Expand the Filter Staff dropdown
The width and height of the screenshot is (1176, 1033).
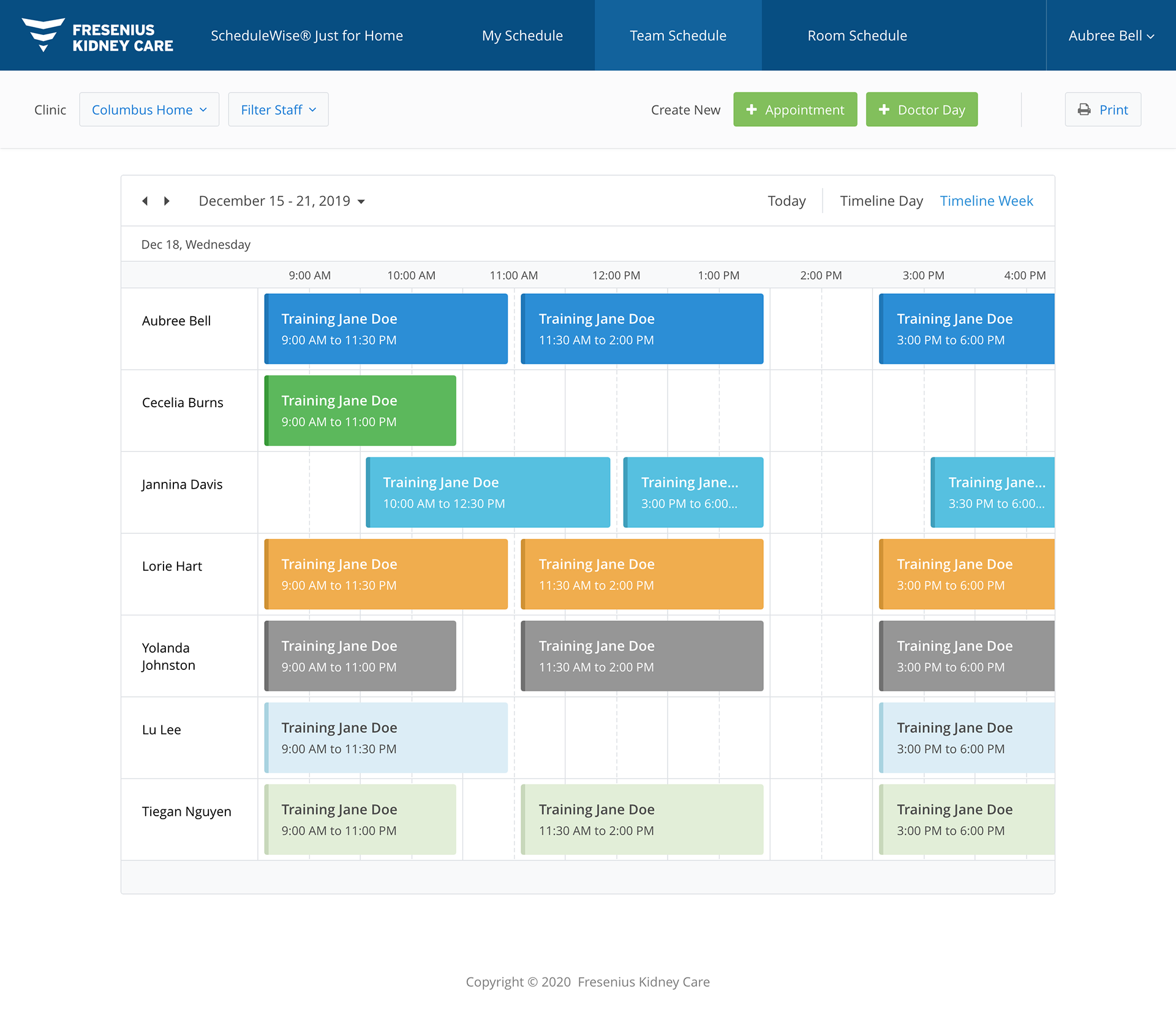(278, 110)
